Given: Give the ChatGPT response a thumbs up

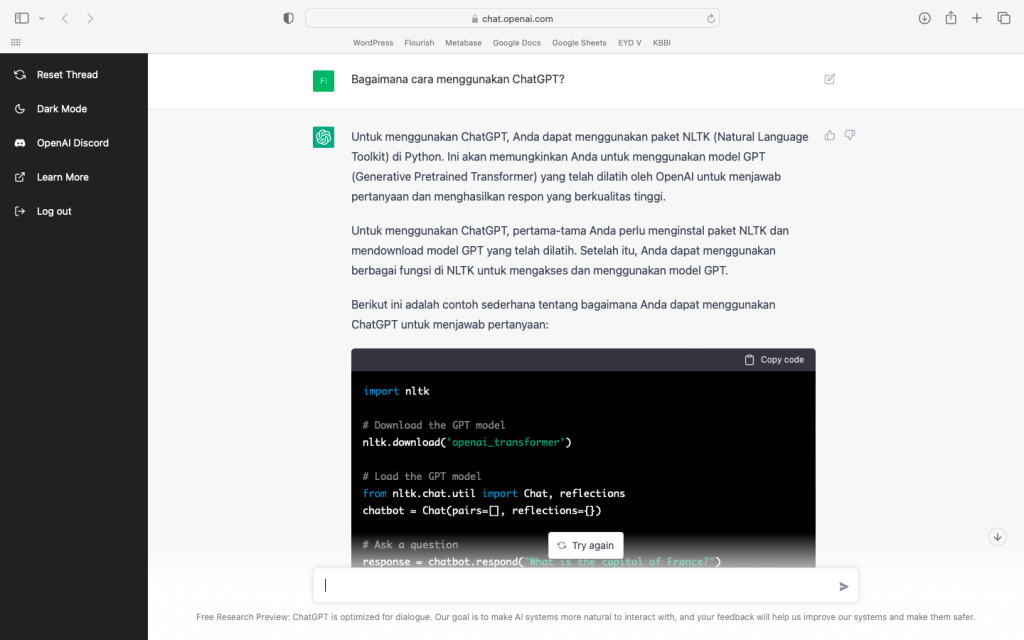Looking at the screenshot, I should click(829, 135).
